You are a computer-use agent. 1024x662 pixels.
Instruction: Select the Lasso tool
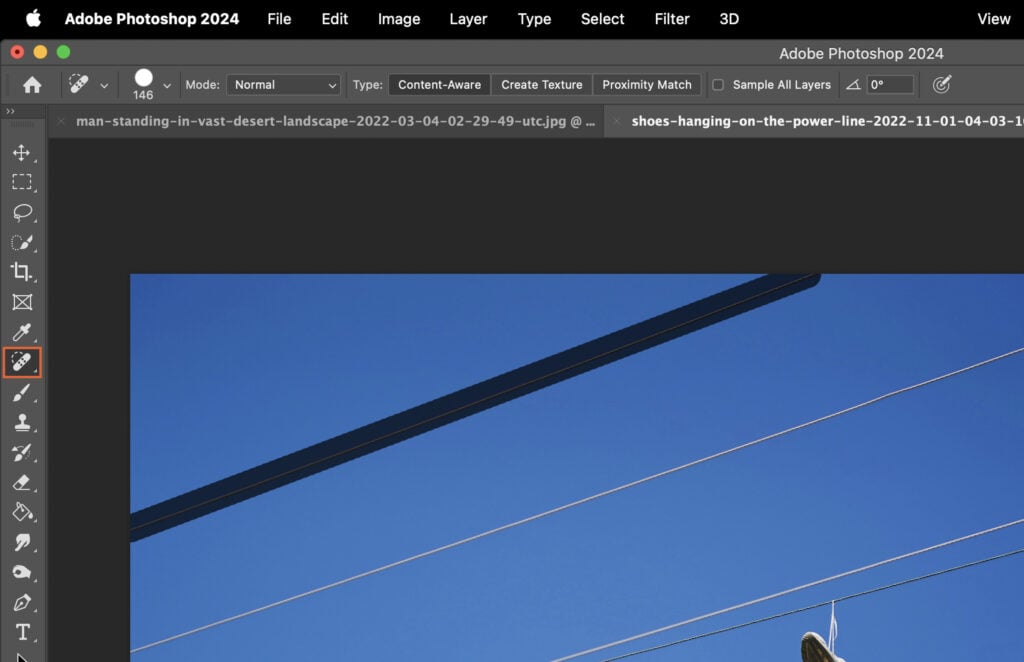tap(22, 212)
